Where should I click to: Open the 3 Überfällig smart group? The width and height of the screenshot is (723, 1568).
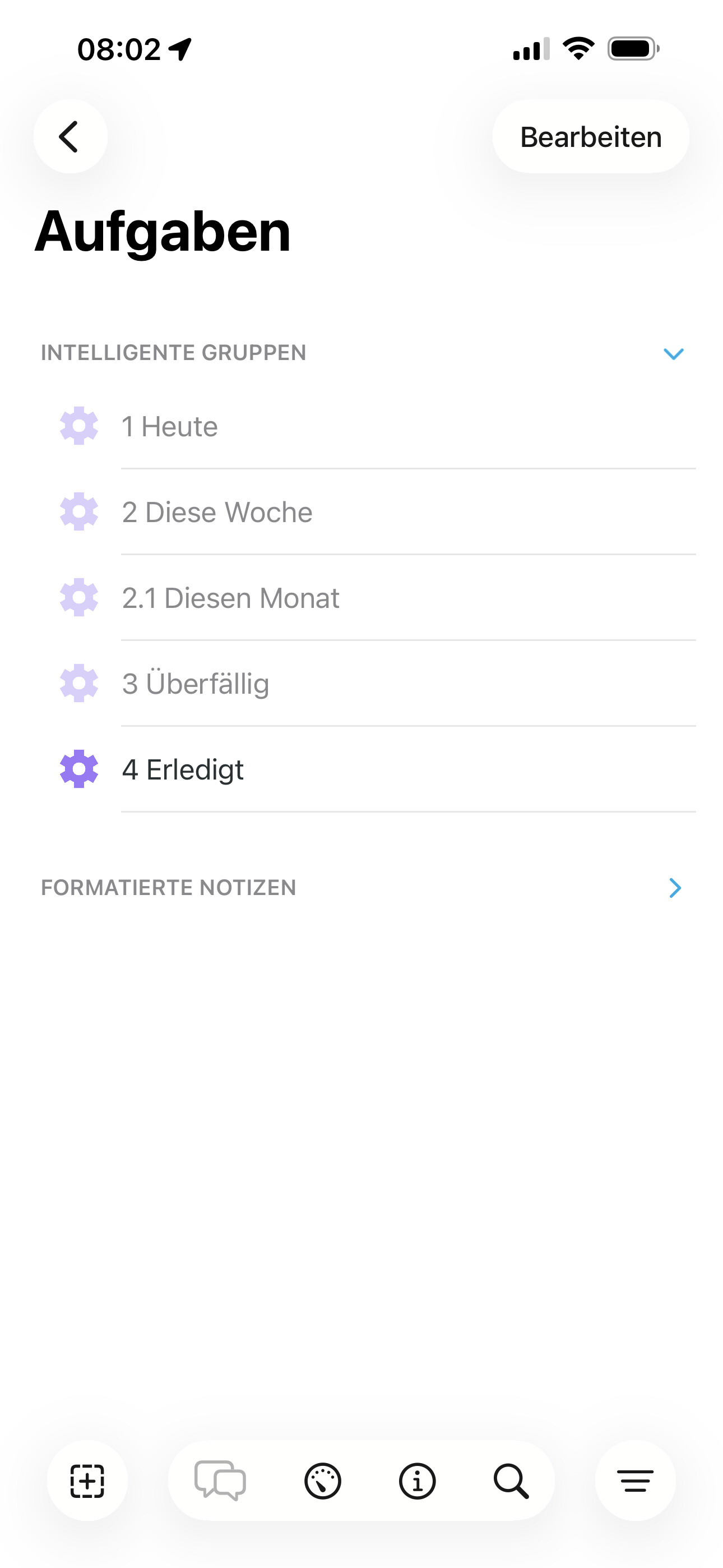[x=196, y=684]
